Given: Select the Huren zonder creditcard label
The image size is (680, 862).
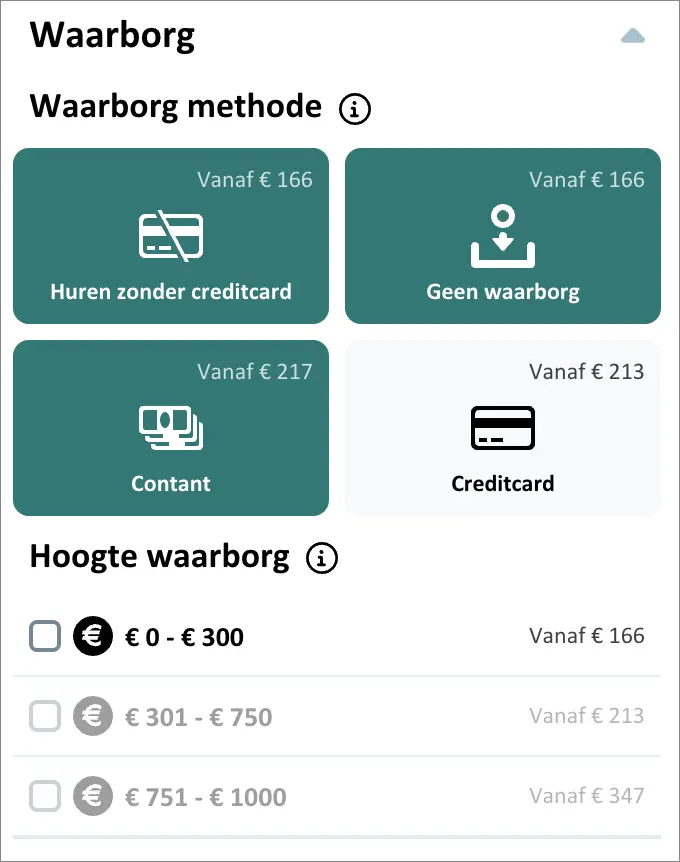Looking at the screenshot, I should pos(171,292).
